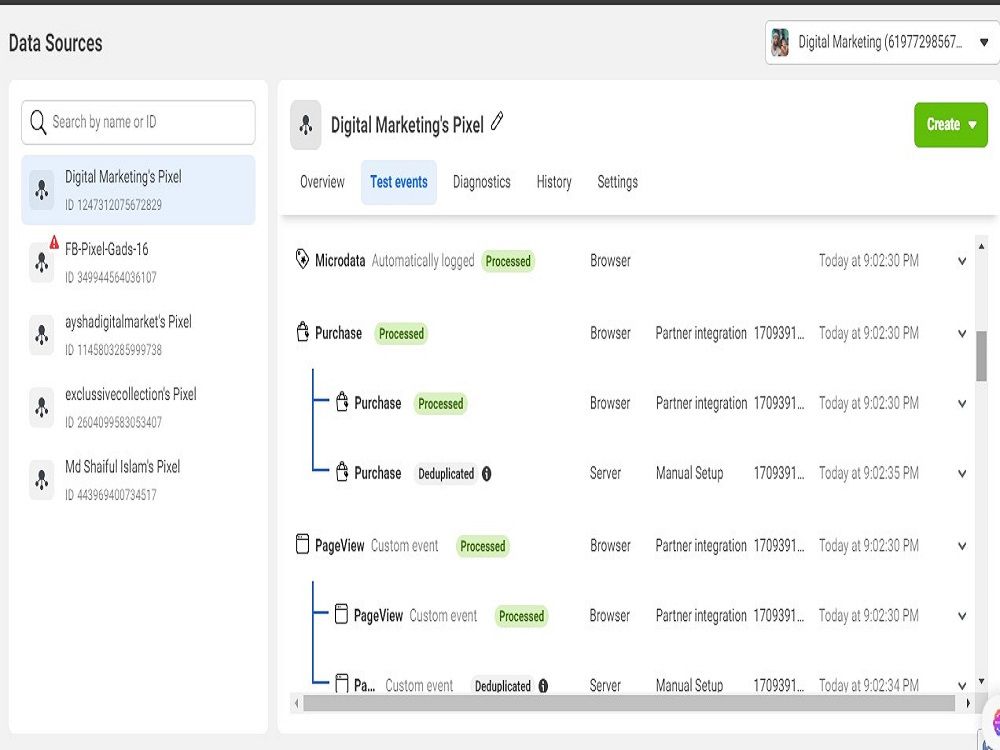Select Md Shaiful Islam's Pixel

138,480
